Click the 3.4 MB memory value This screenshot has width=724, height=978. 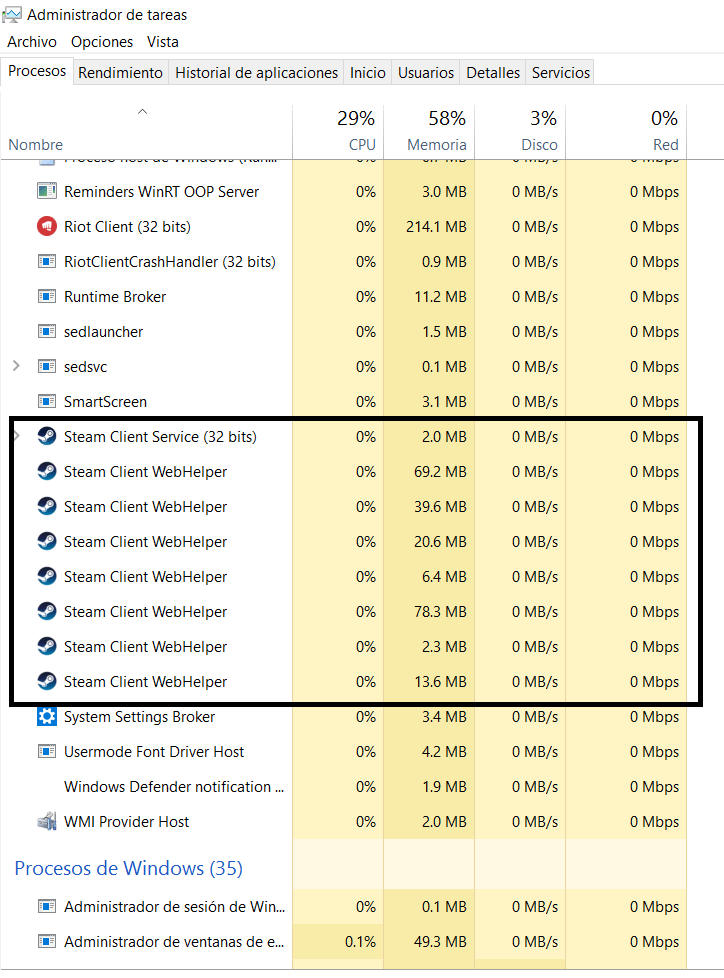(x=444, y=717)
